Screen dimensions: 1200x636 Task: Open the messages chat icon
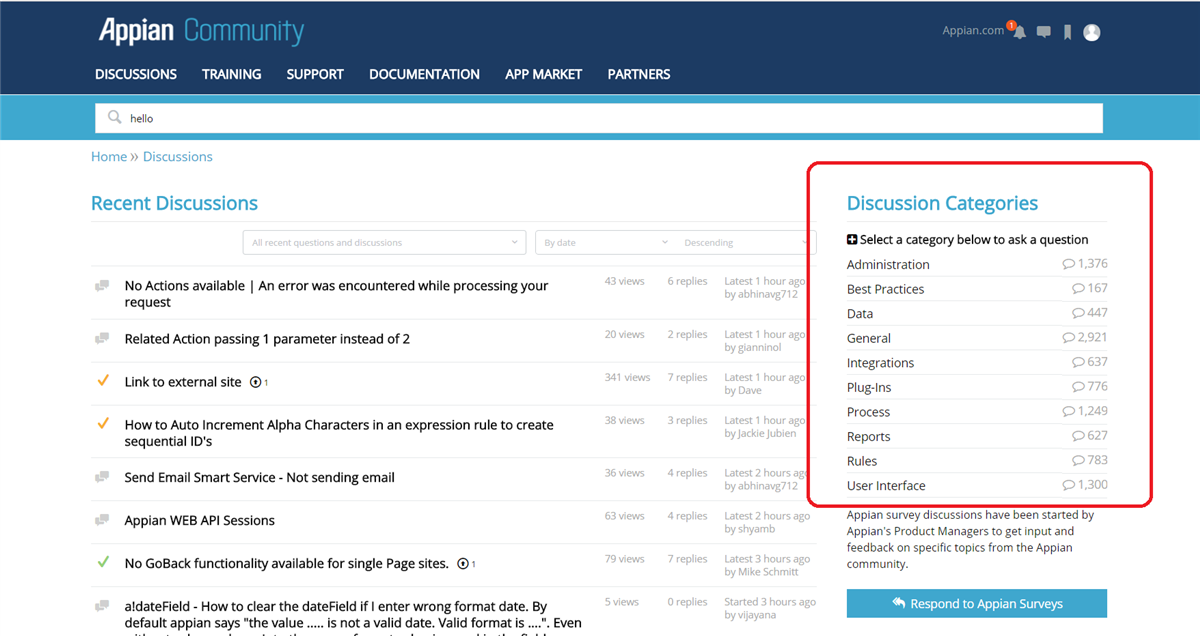1044,33
